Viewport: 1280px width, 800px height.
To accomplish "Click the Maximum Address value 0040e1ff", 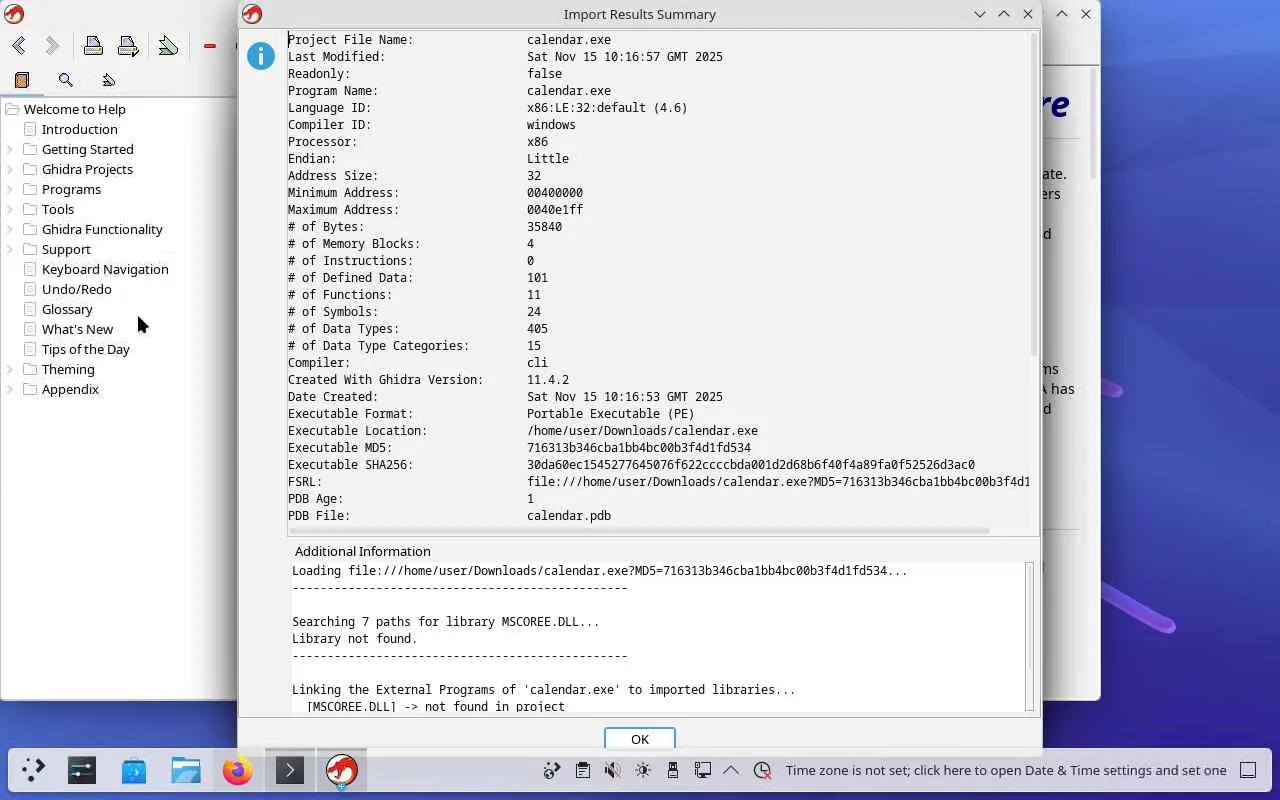I will [555, 210].
